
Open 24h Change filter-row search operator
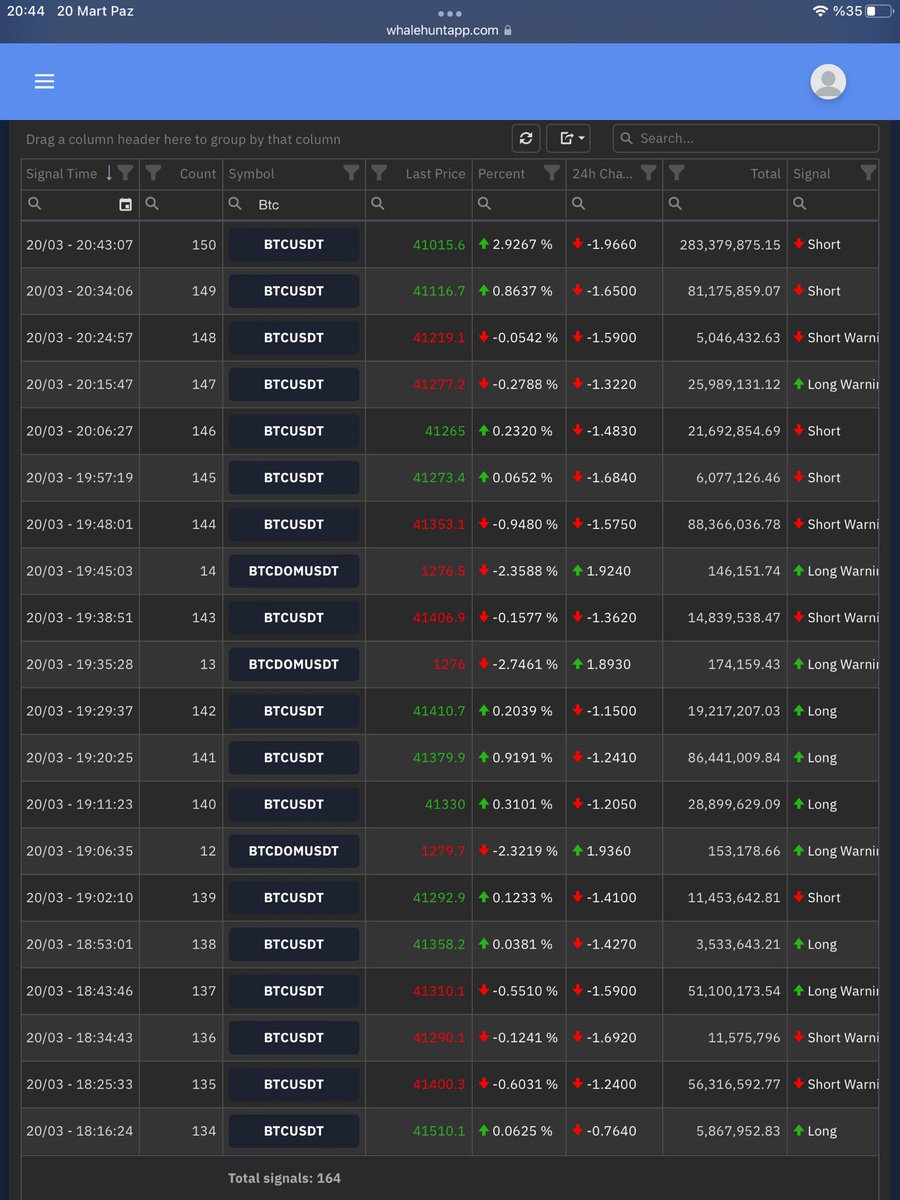coord(578,204)
